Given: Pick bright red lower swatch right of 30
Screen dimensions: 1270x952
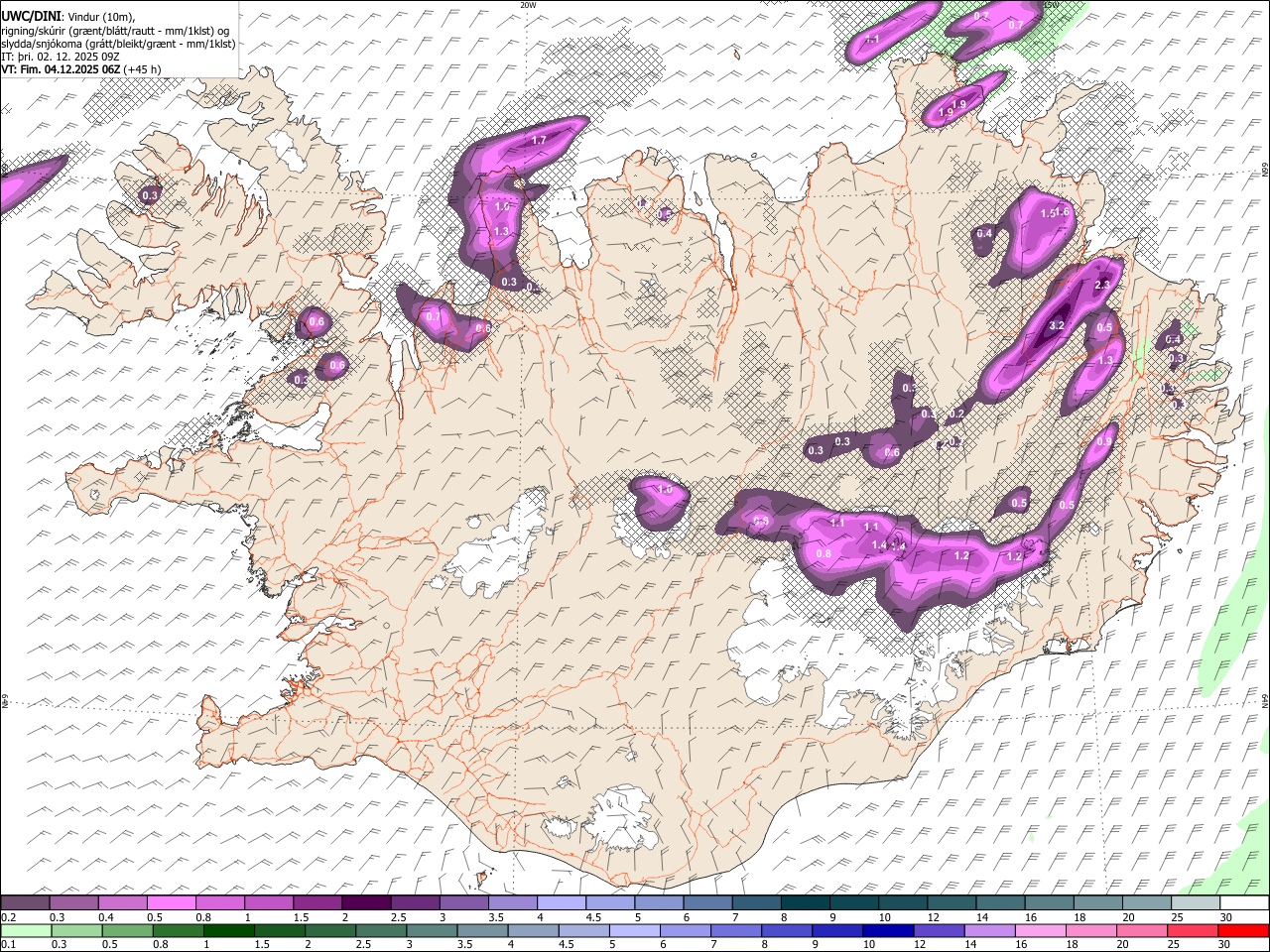Looking at the screenshot, I should [x=1243, y=930].
